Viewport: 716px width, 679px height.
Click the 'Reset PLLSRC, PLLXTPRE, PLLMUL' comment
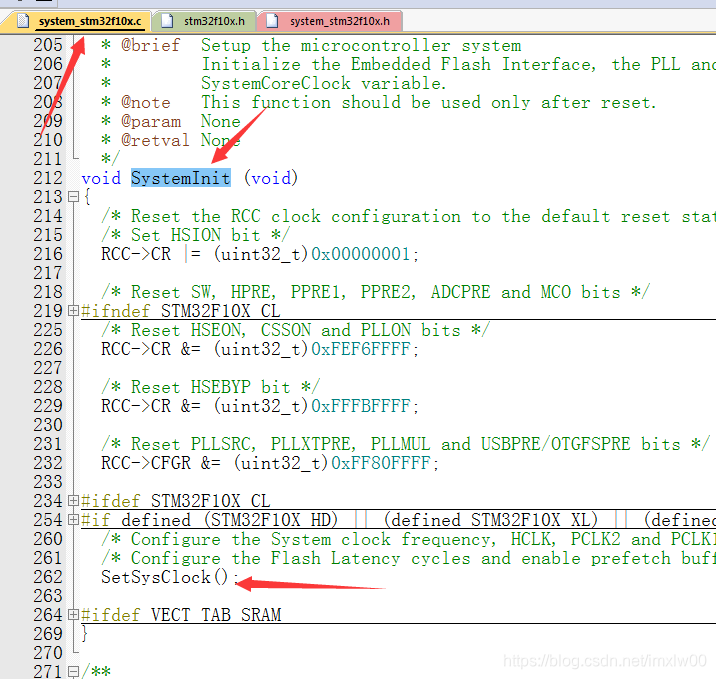405,444
